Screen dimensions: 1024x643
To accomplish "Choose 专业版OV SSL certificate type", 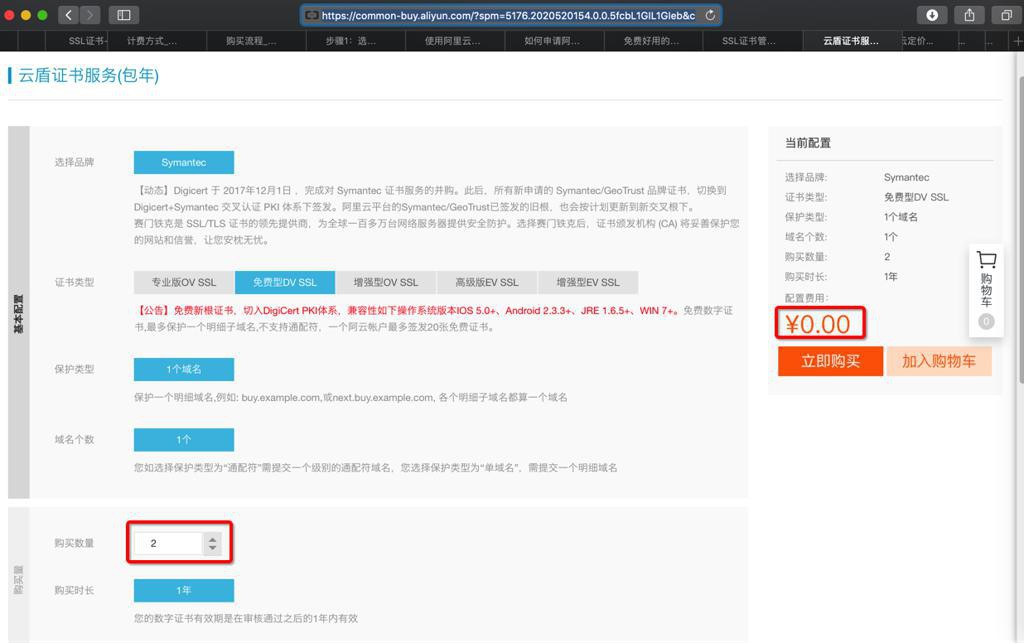I will (184, 283).
